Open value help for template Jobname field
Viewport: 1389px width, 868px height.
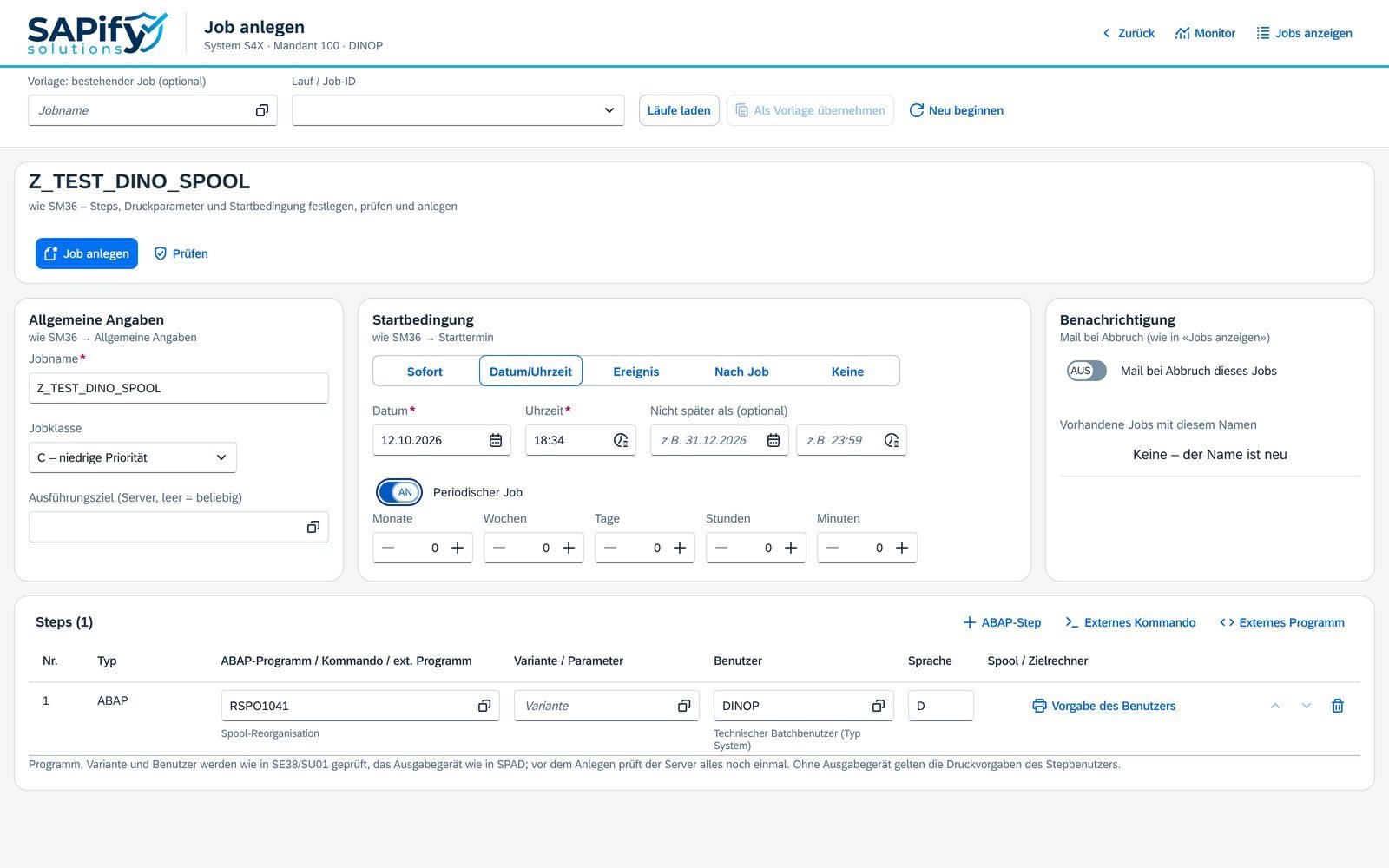click(261, 110)
